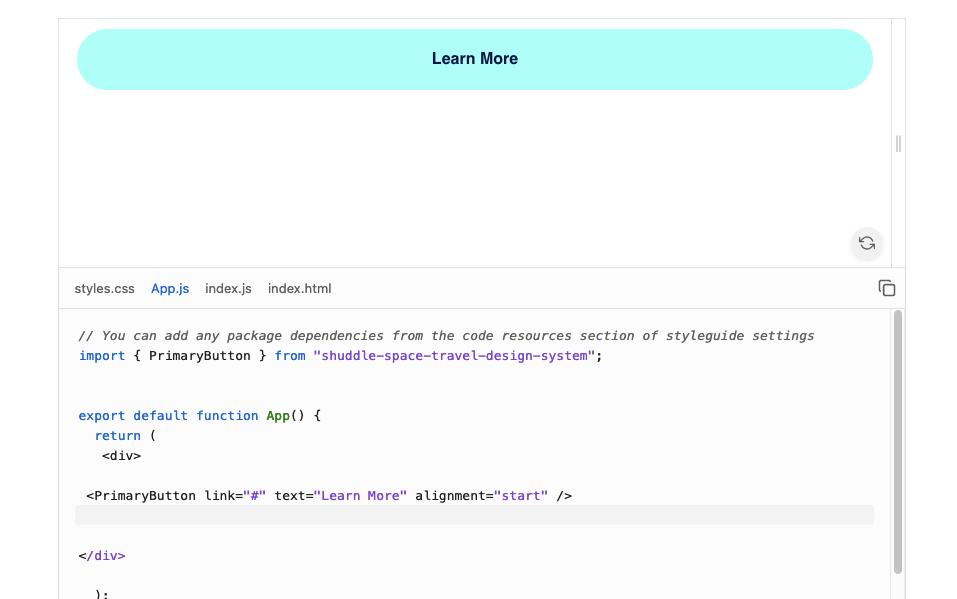Click the opening <div> tag in code

point(121,456)
